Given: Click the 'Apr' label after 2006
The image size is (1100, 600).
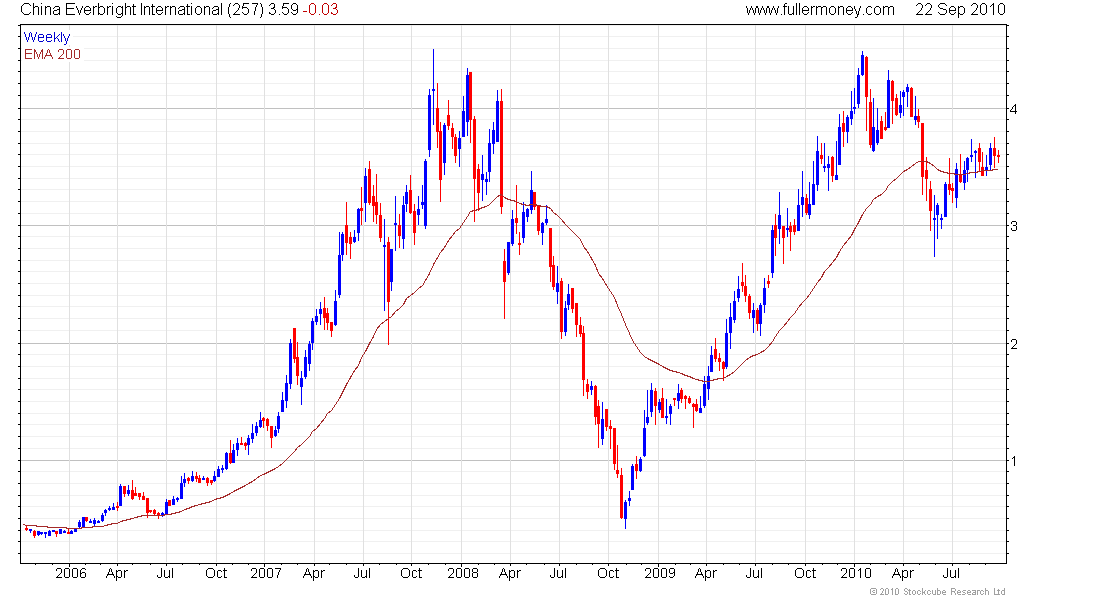Looking at the screenshot, I should coord(116,573).
